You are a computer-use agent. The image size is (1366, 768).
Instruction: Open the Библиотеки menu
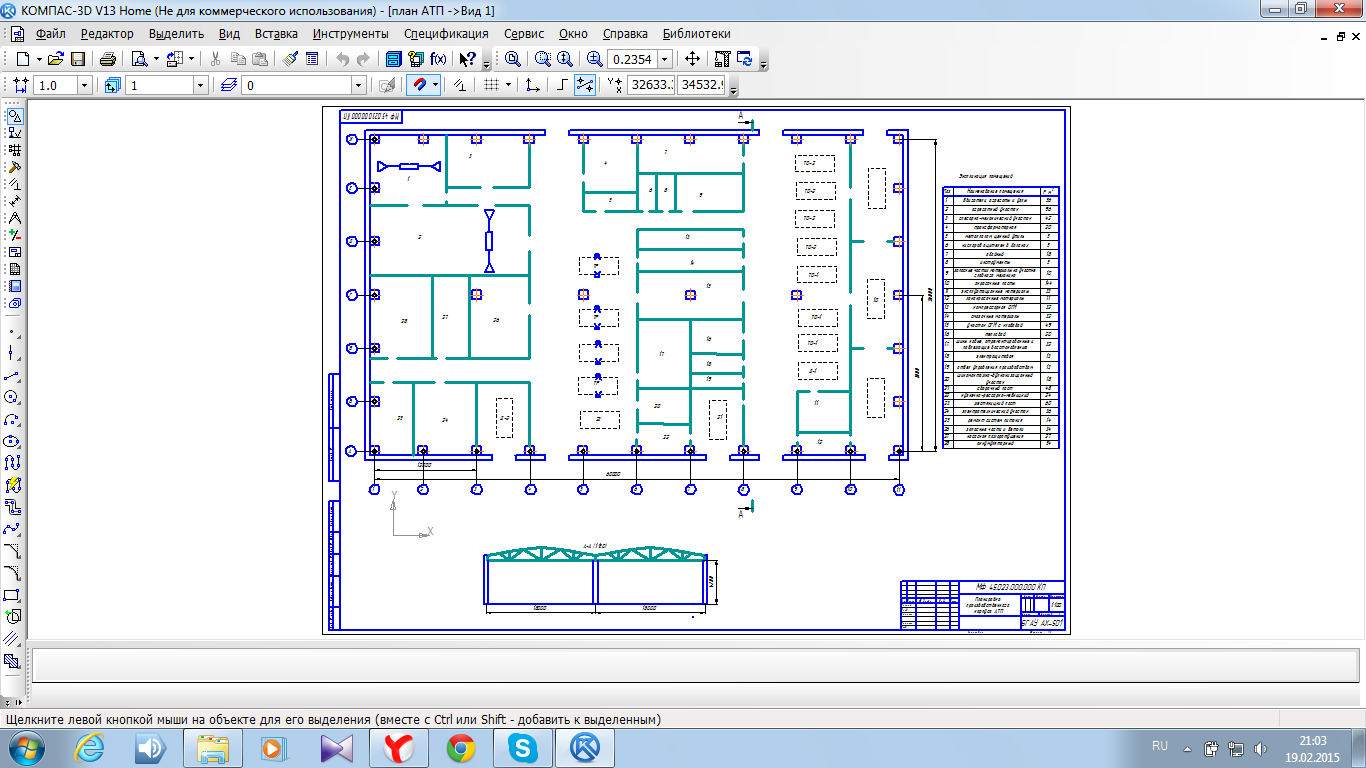(696, 33)
